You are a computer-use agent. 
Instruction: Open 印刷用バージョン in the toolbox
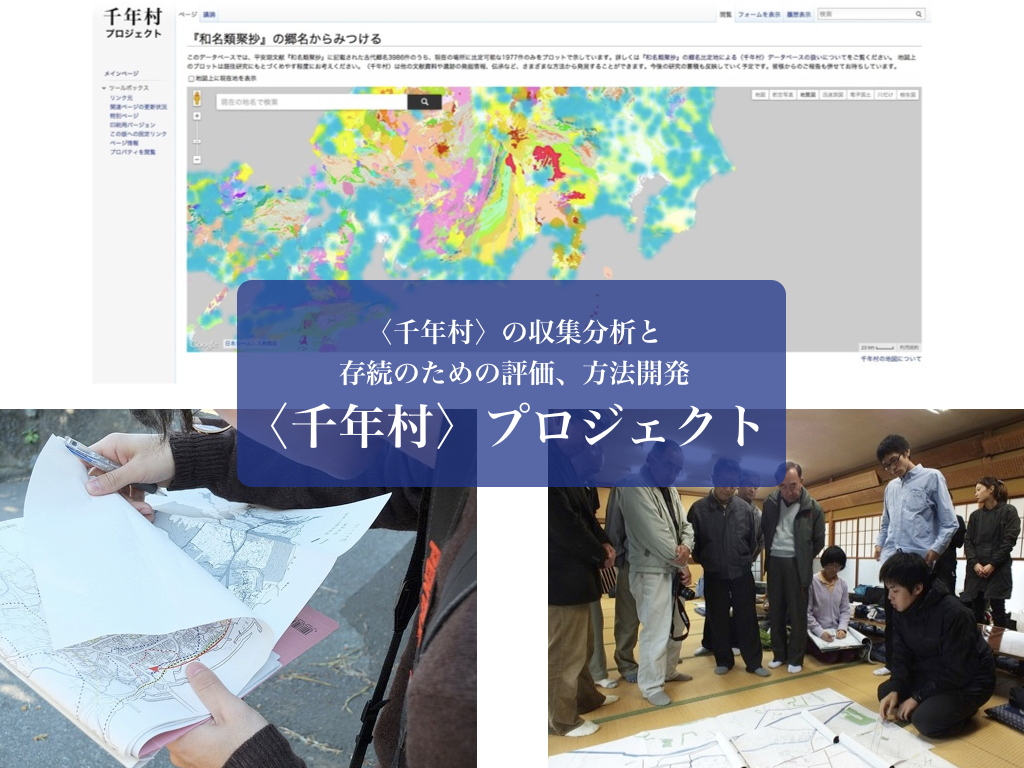[x=132, y=125]
